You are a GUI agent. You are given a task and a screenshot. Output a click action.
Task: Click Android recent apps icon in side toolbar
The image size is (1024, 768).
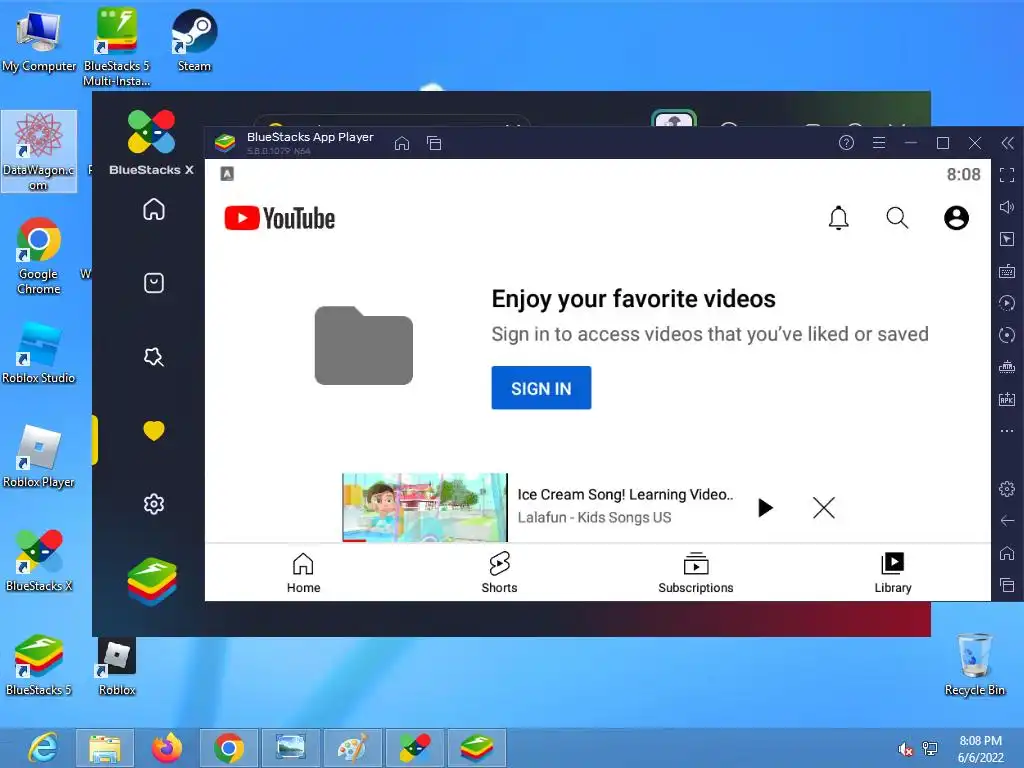1007,584
